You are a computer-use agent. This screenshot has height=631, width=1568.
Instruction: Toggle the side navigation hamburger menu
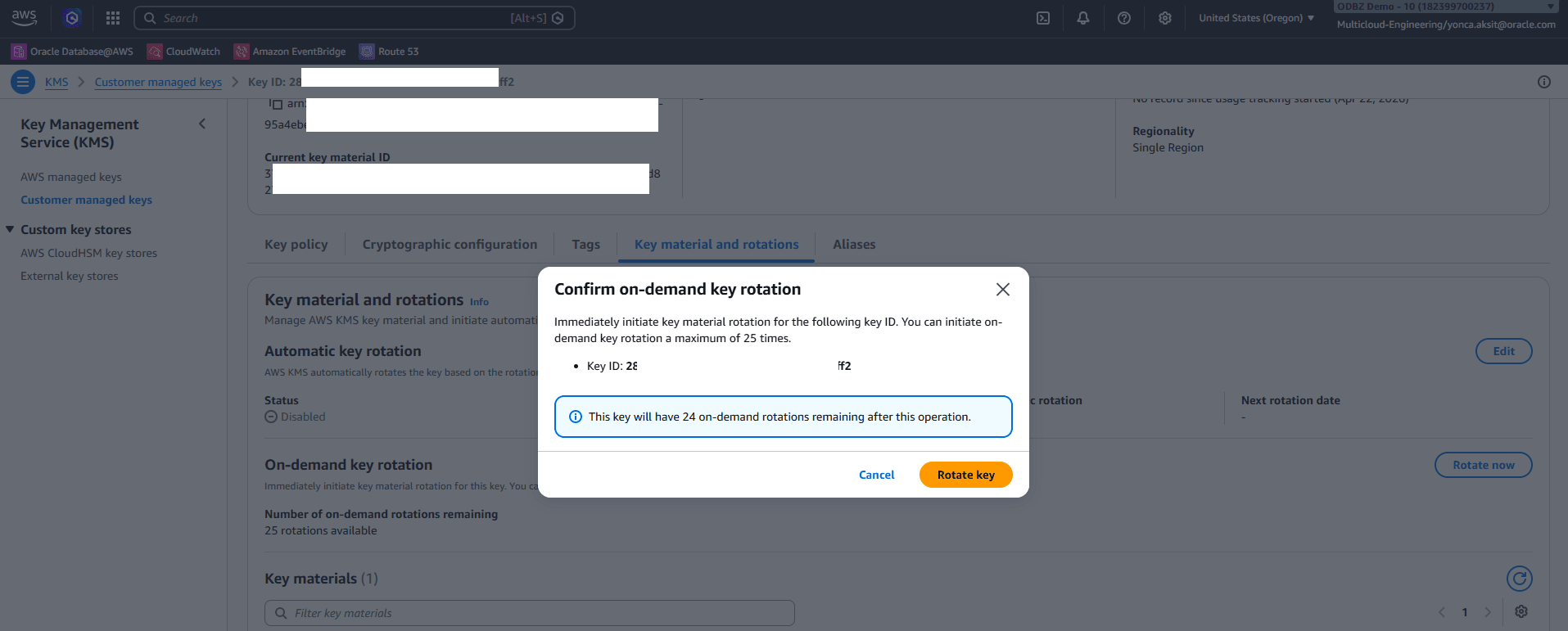coord(23,82)
